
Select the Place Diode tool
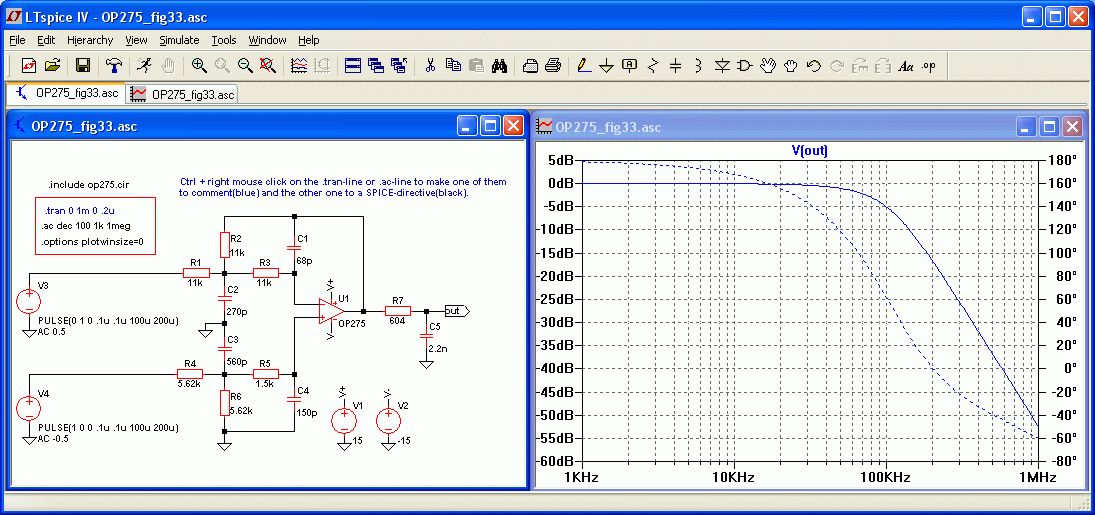point(722,66)
